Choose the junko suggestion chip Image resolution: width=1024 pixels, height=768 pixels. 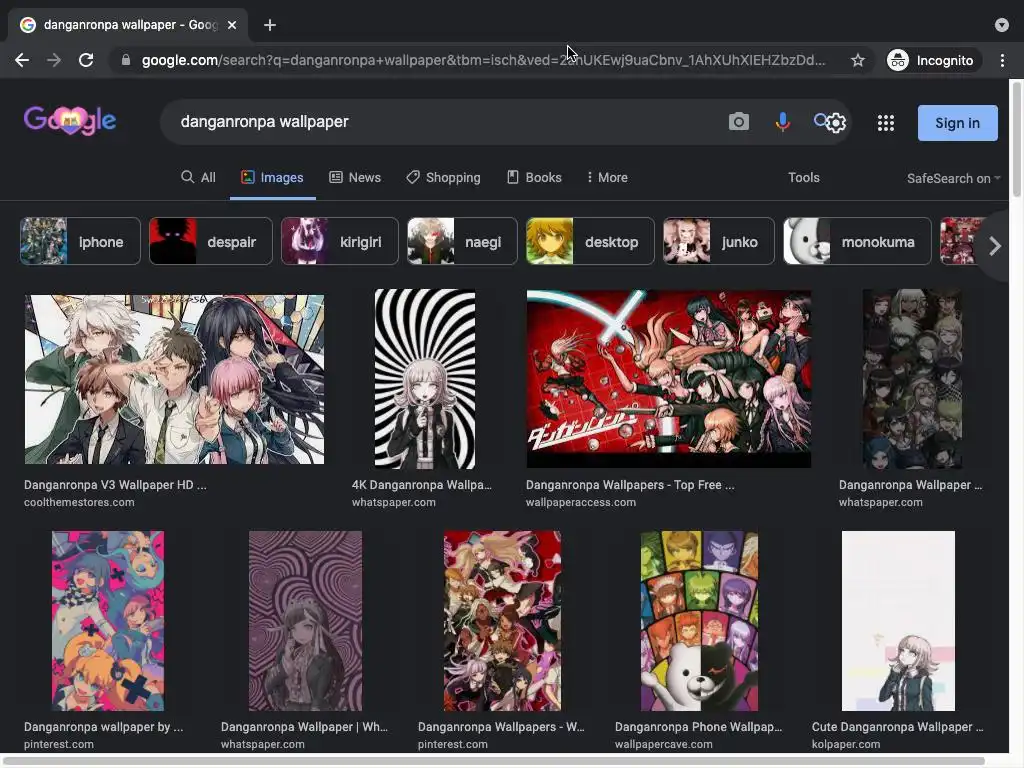point(719,241)
